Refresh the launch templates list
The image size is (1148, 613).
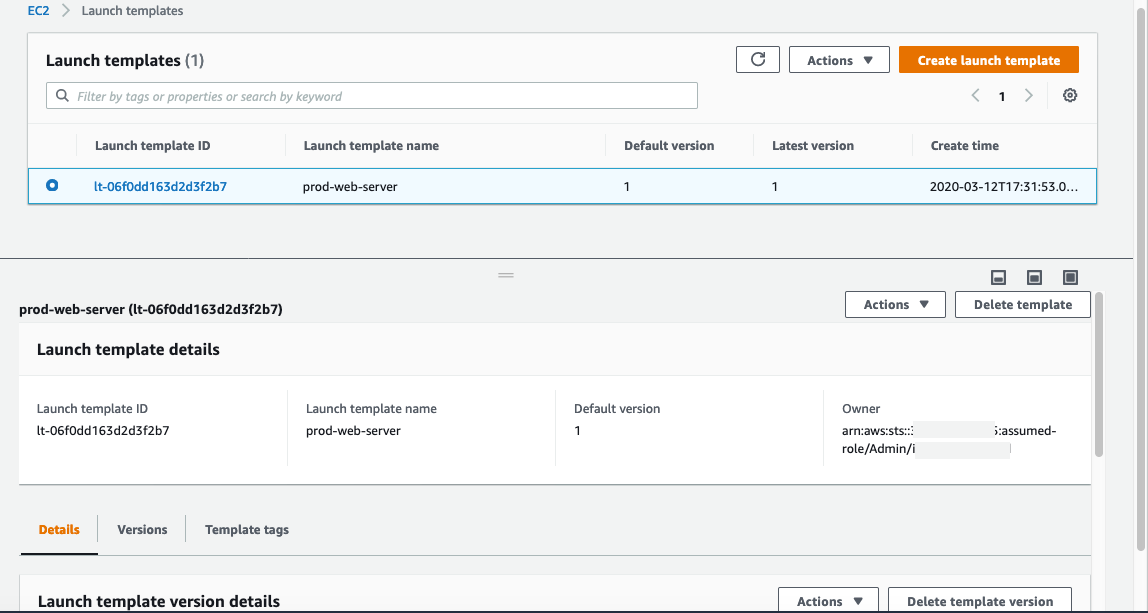coord(757,59)
